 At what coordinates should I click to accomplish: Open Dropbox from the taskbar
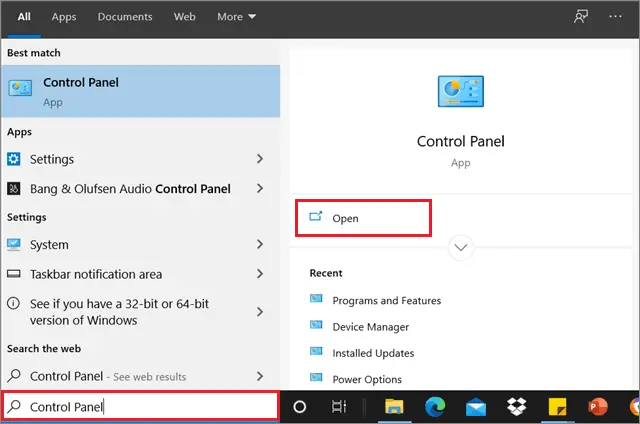point(517,407)
